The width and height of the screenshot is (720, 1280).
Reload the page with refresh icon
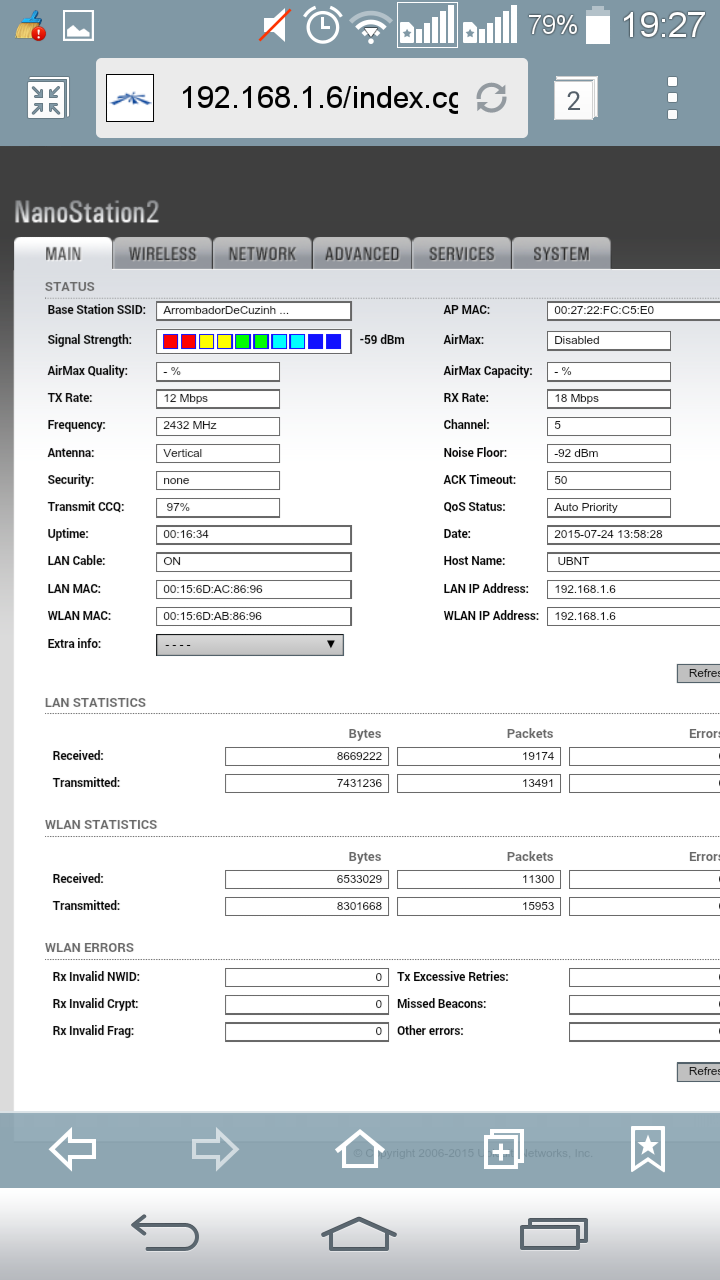[x=491, y=98]
